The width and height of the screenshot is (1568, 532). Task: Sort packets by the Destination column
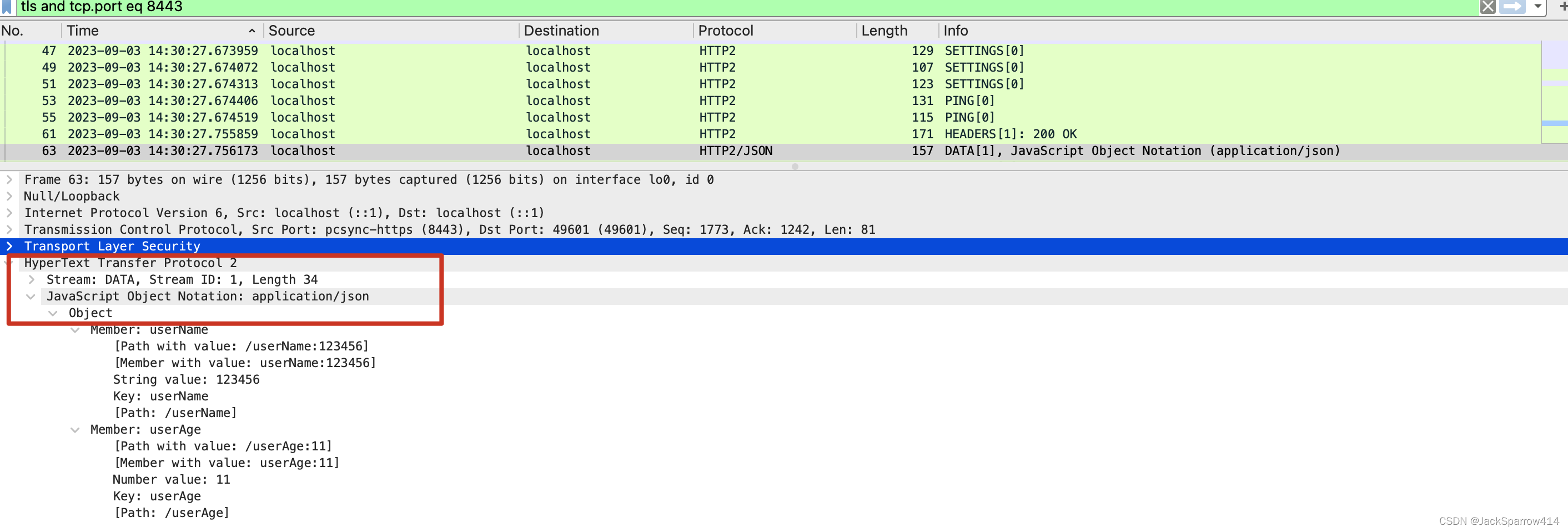coord(606,31)
